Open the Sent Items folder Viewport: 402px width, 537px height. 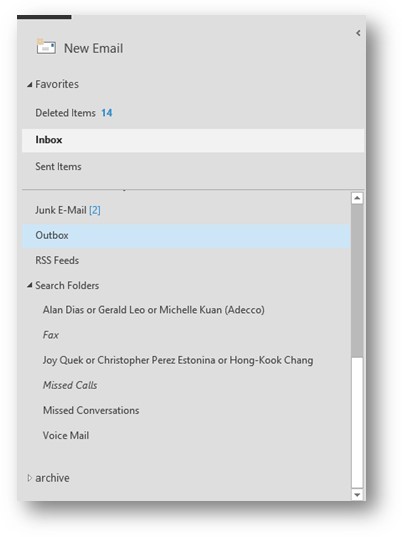pos(58,166)
